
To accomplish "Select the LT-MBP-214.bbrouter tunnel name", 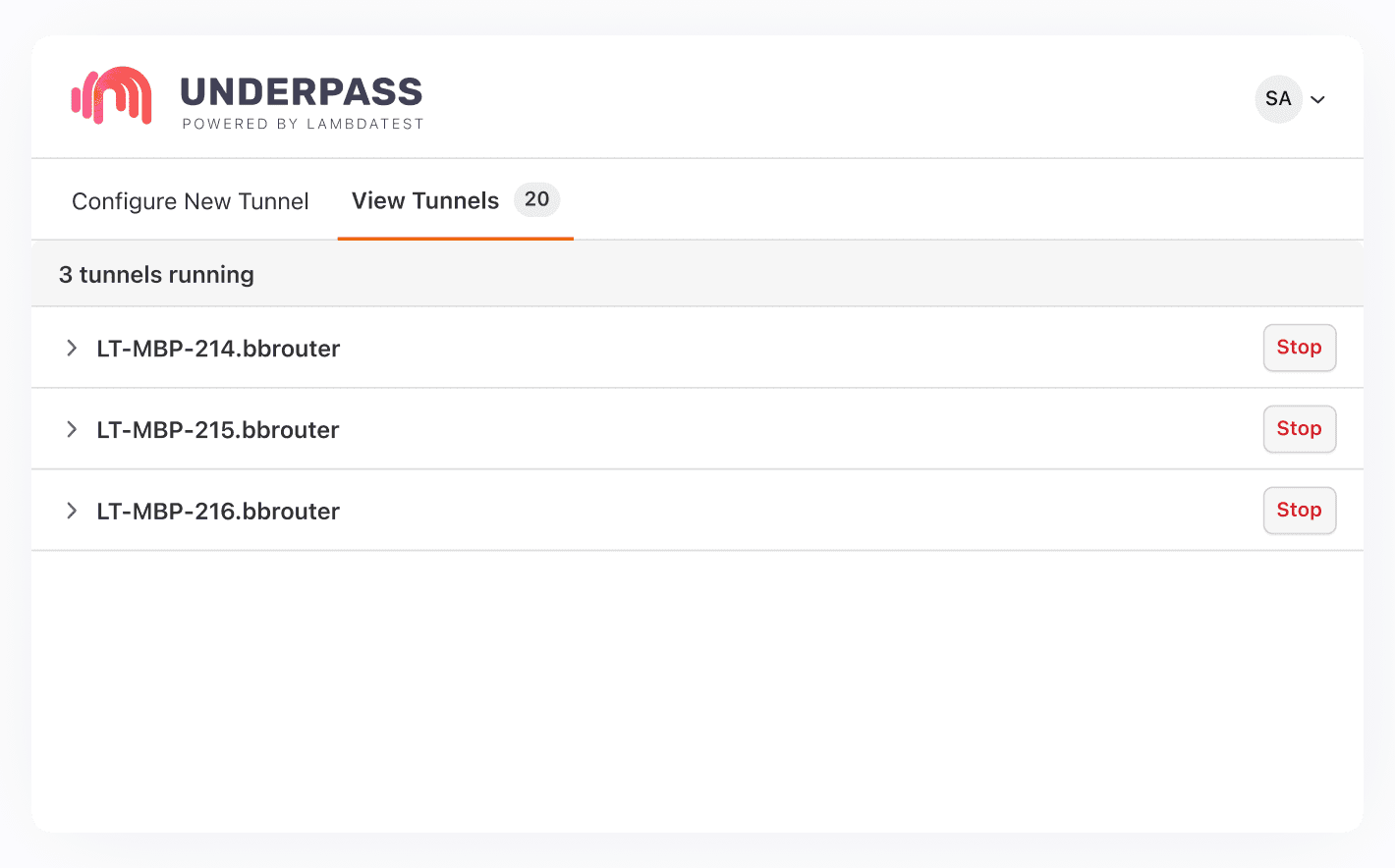I will [218, 349].
